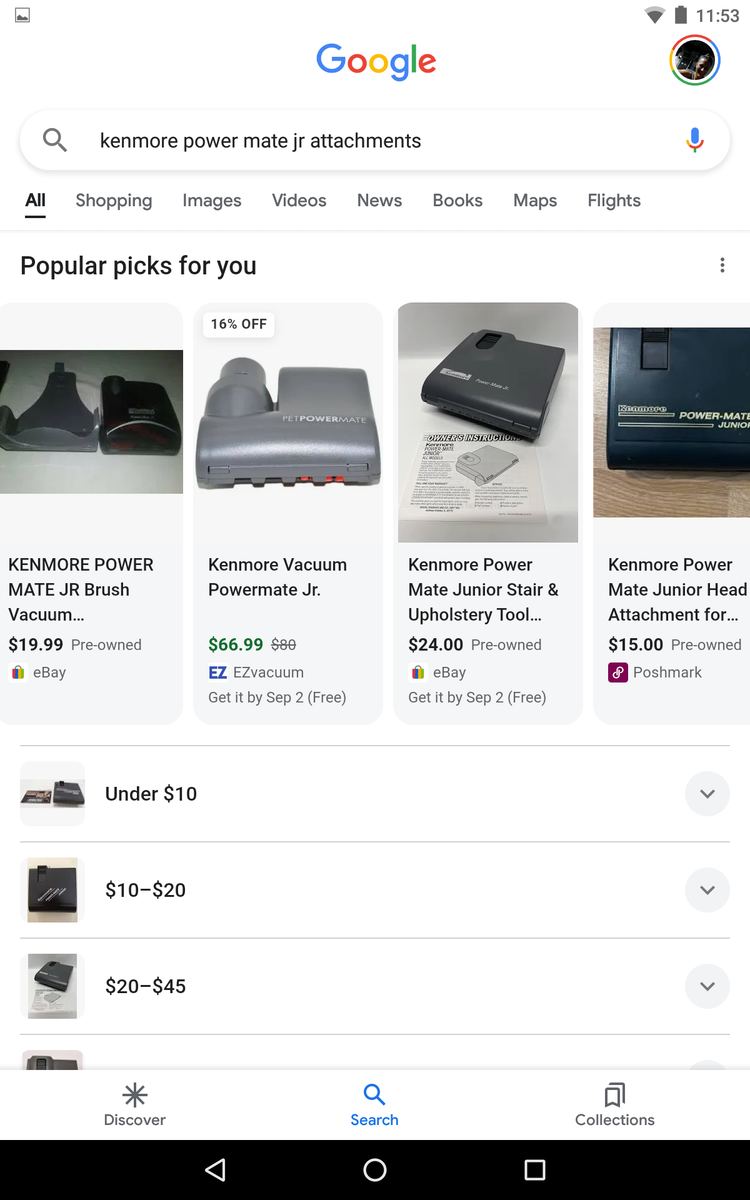750x1200 pixels.
Task: Tap the Search tab in bottom navigation
Action: tap(374, 1104)
